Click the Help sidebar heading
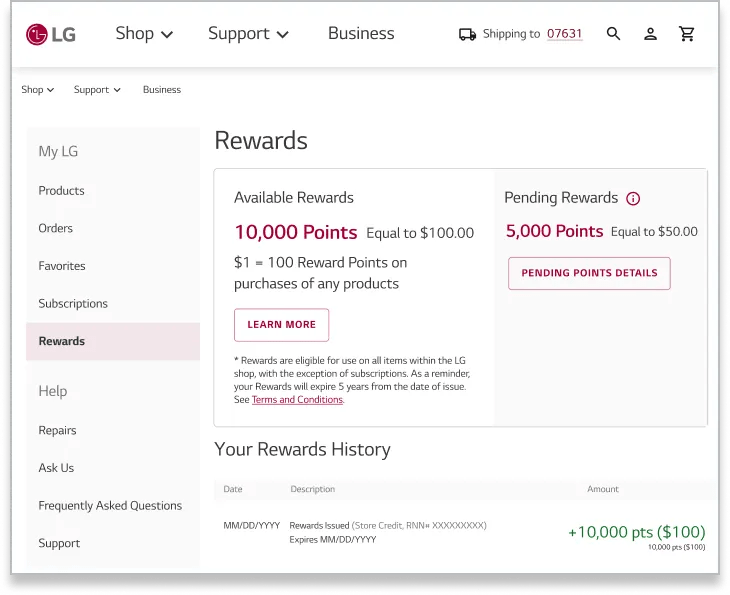Screen dimensions: 730x595 point(53,391)
